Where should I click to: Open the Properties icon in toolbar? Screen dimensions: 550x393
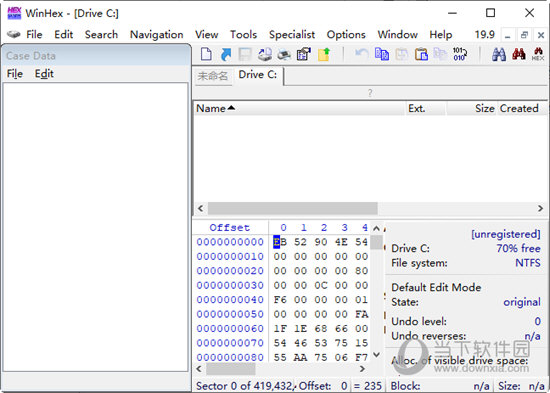304,54
